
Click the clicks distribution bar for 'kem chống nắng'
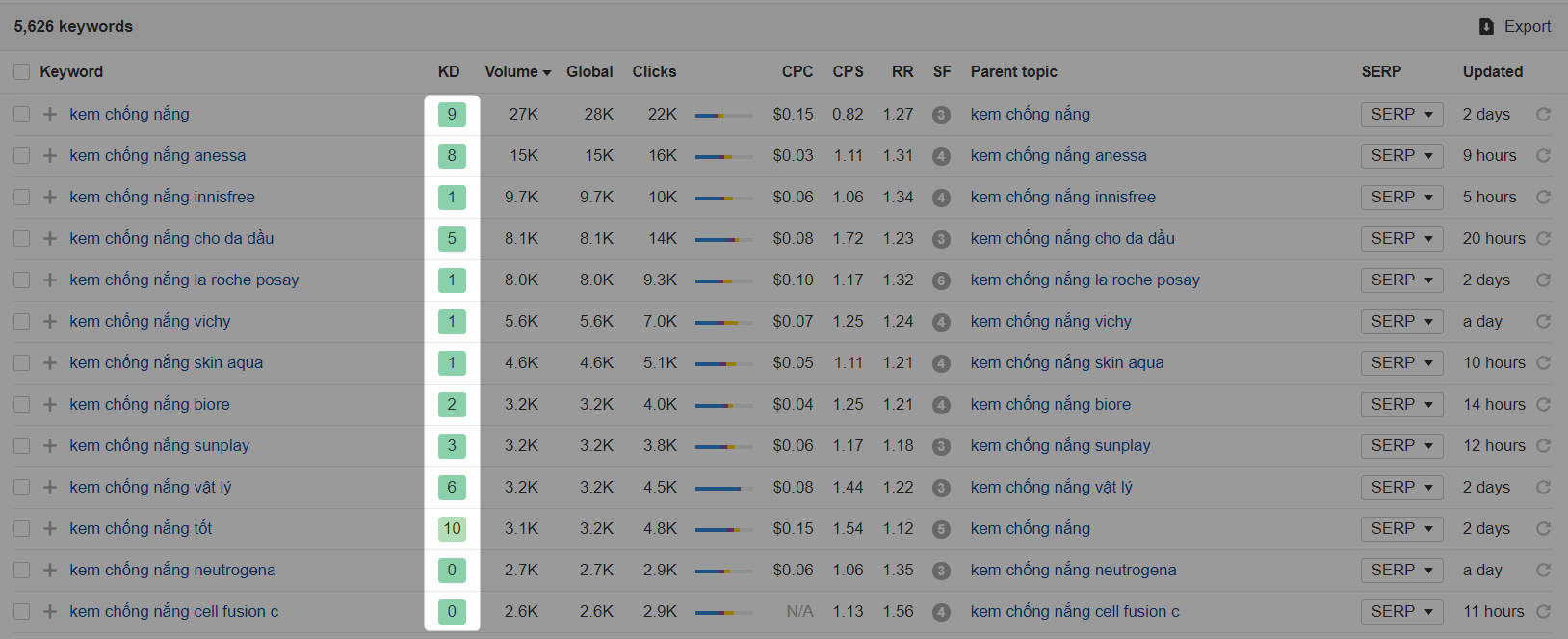click(724, 115)
